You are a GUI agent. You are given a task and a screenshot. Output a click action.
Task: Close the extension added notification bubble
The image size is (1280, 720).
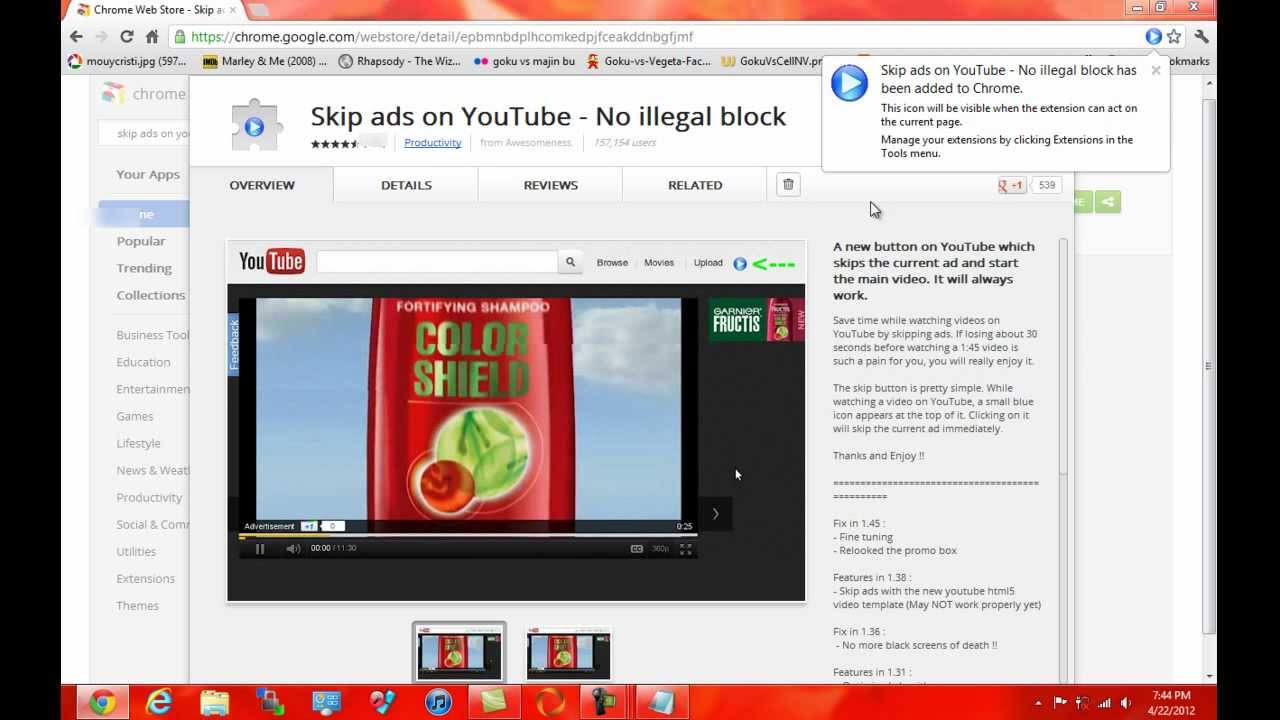pyautogui.click(x=1156, y=70)
